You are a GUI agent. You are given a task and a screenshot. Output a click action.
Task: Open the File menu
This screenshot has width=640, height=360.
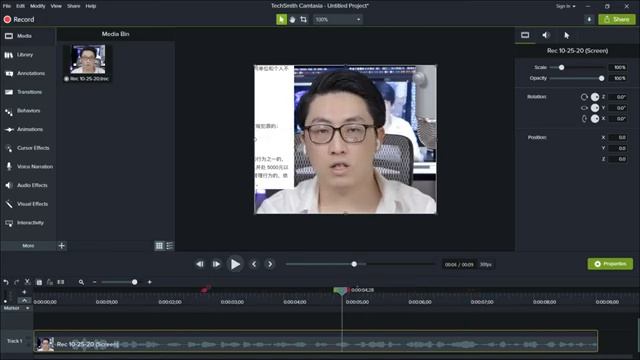7,6
